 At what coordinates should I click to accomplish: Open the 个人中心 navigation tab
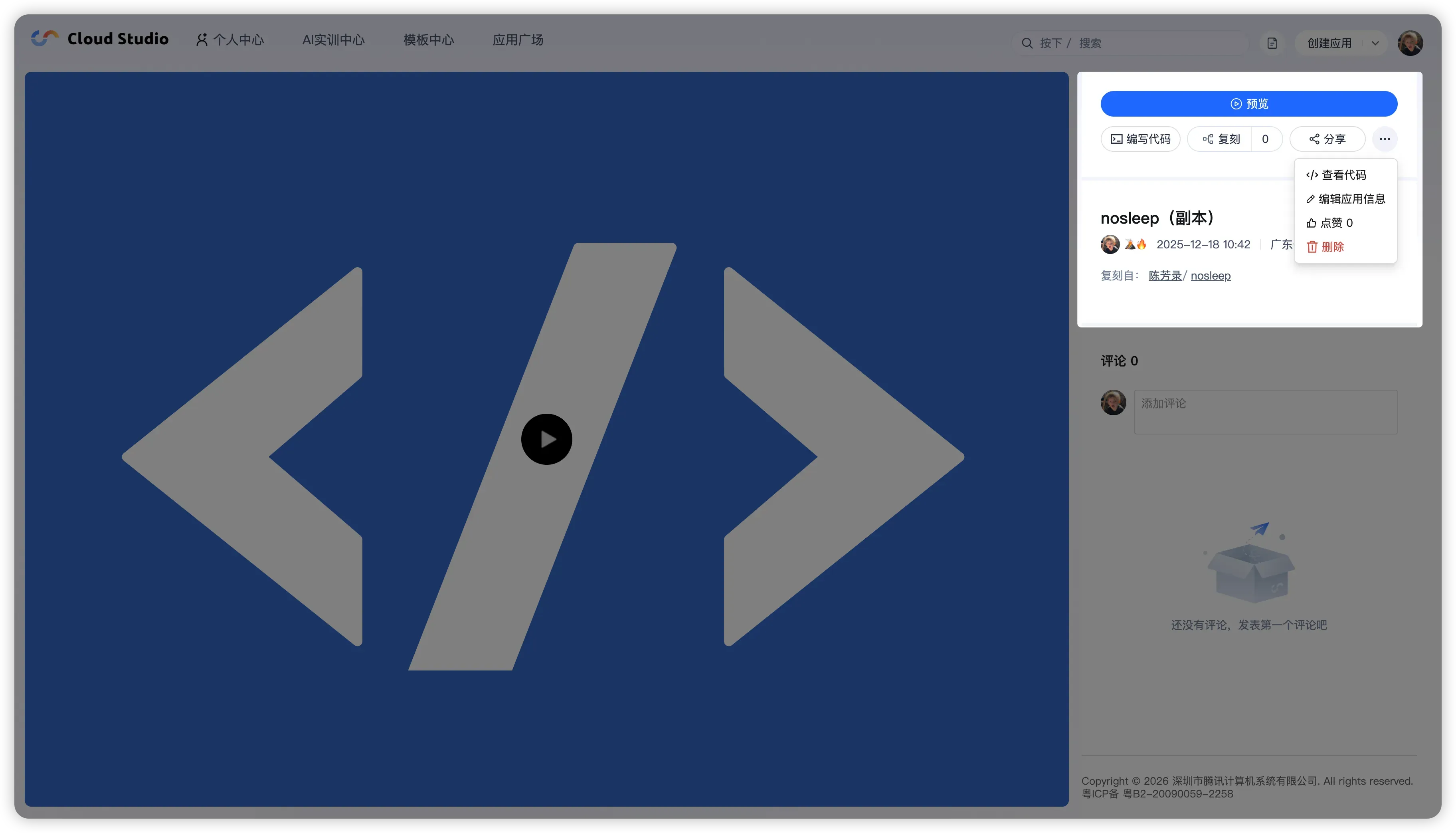(x=230, y=40)
